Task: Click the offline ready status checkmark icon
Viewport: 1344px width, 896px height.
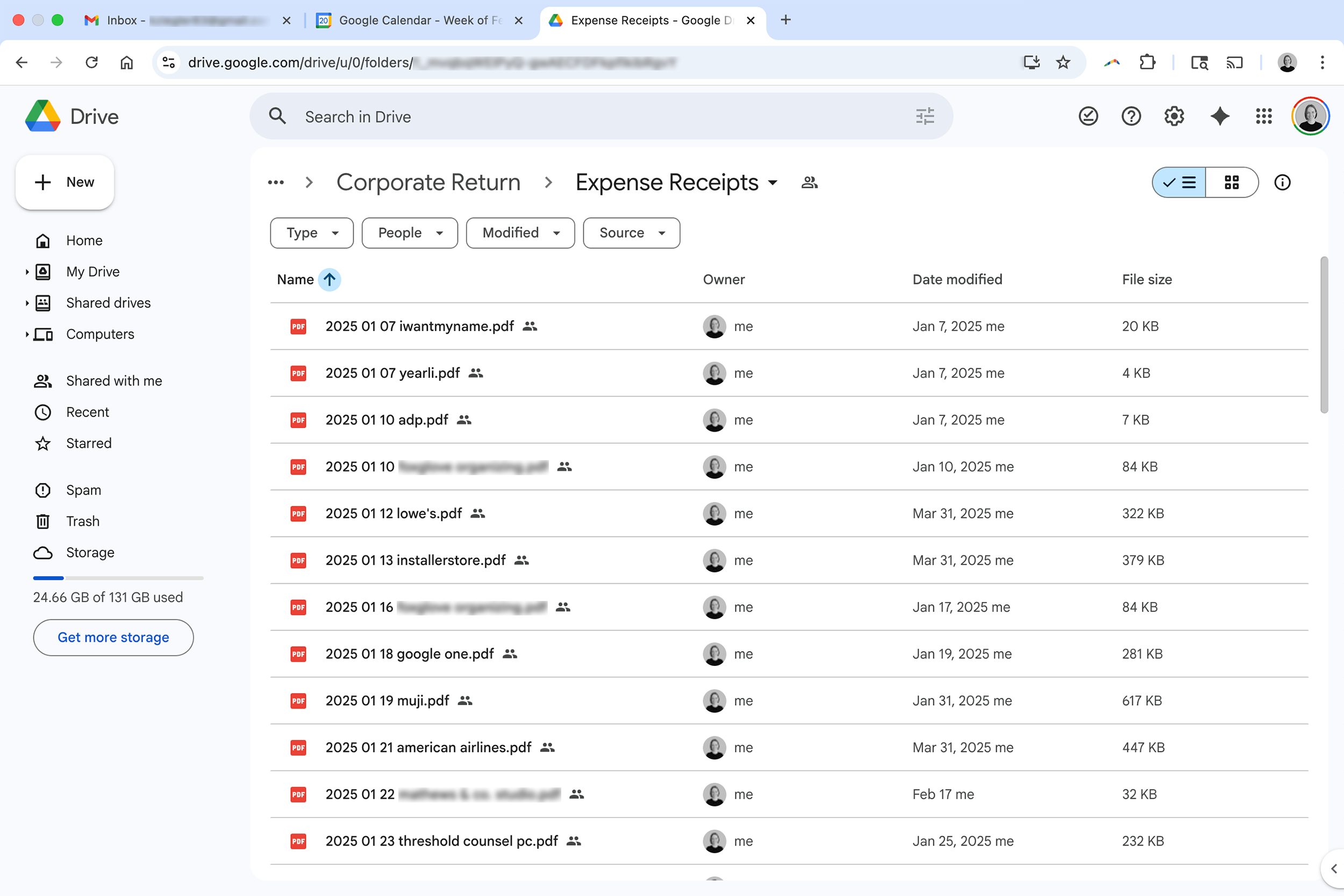Action: 1088,117
